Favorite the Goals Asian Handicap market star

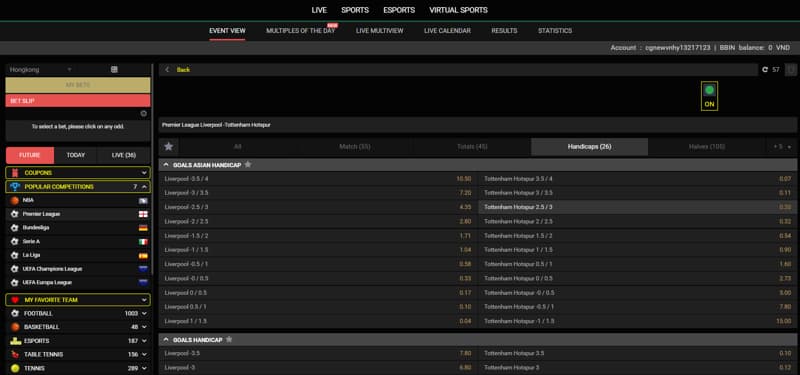pyautogui.click(x=248, y=165)
